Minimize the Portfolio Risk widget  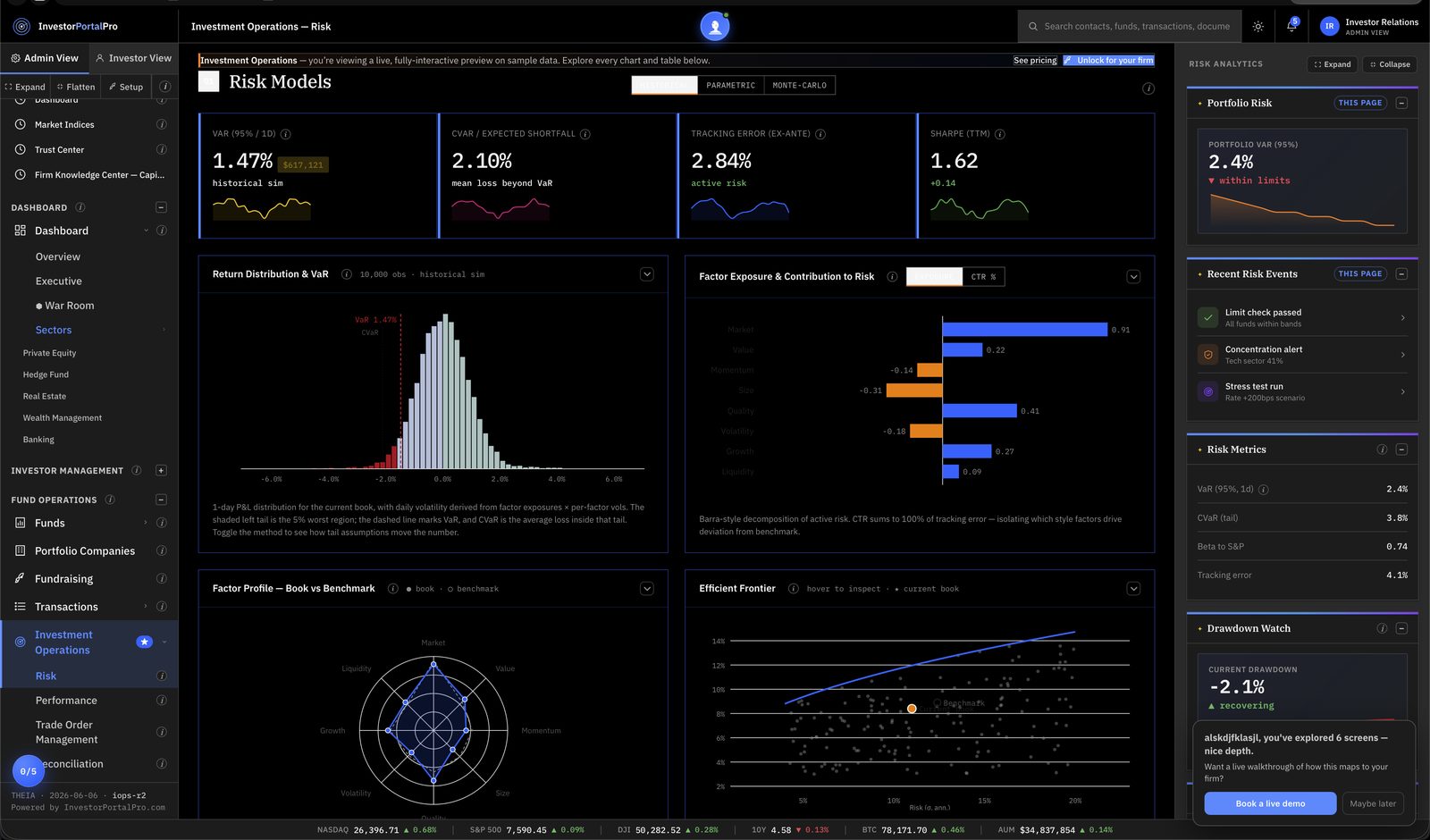click(1401, 103)
